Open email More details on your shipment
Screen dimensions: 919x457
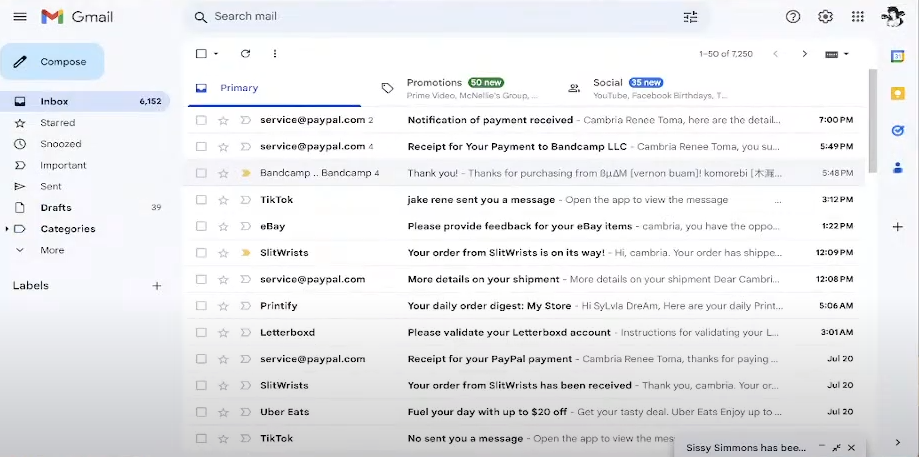click(x=484, y=279)
